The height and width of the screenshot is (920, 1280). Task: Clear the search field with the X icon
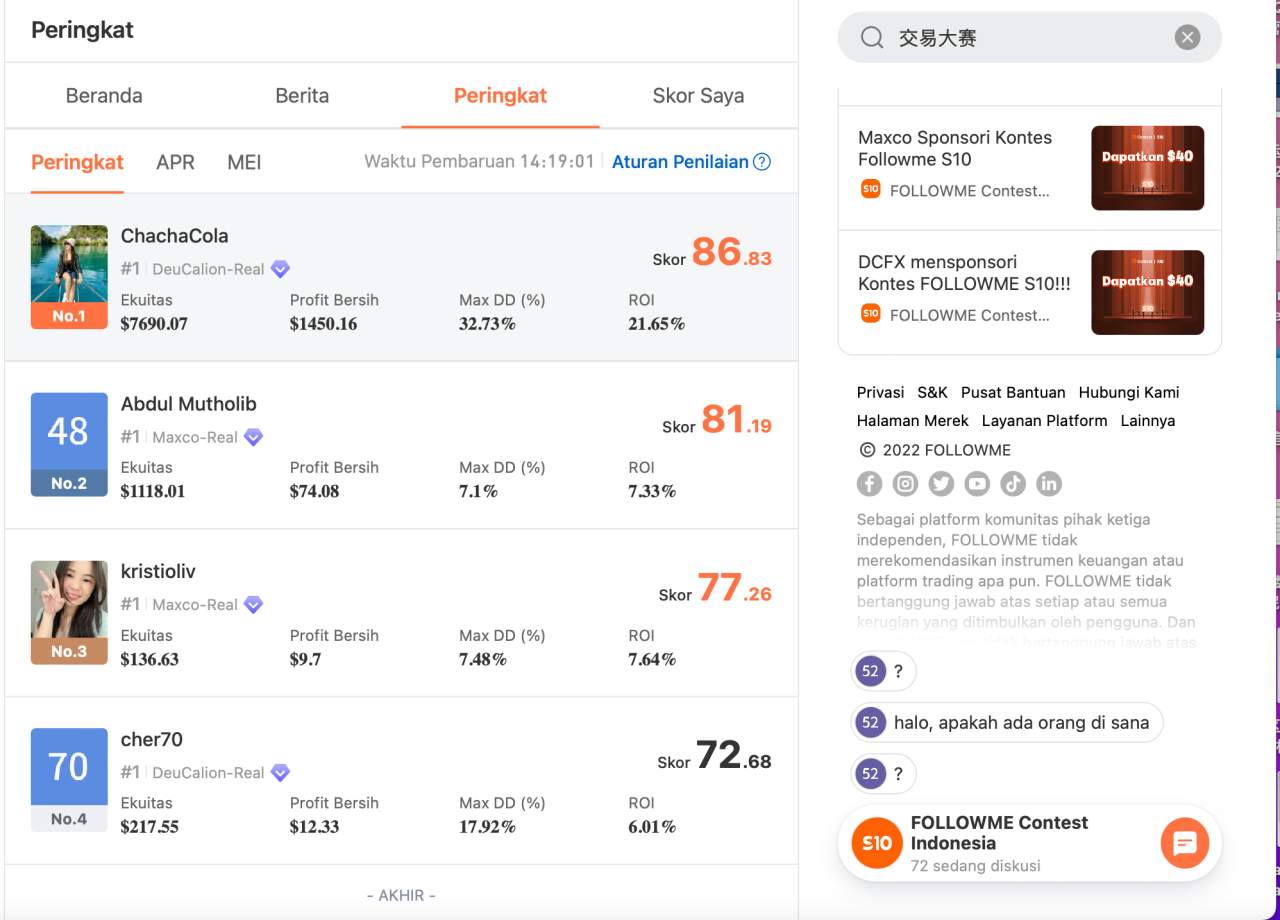click(x=1187, y=38)
